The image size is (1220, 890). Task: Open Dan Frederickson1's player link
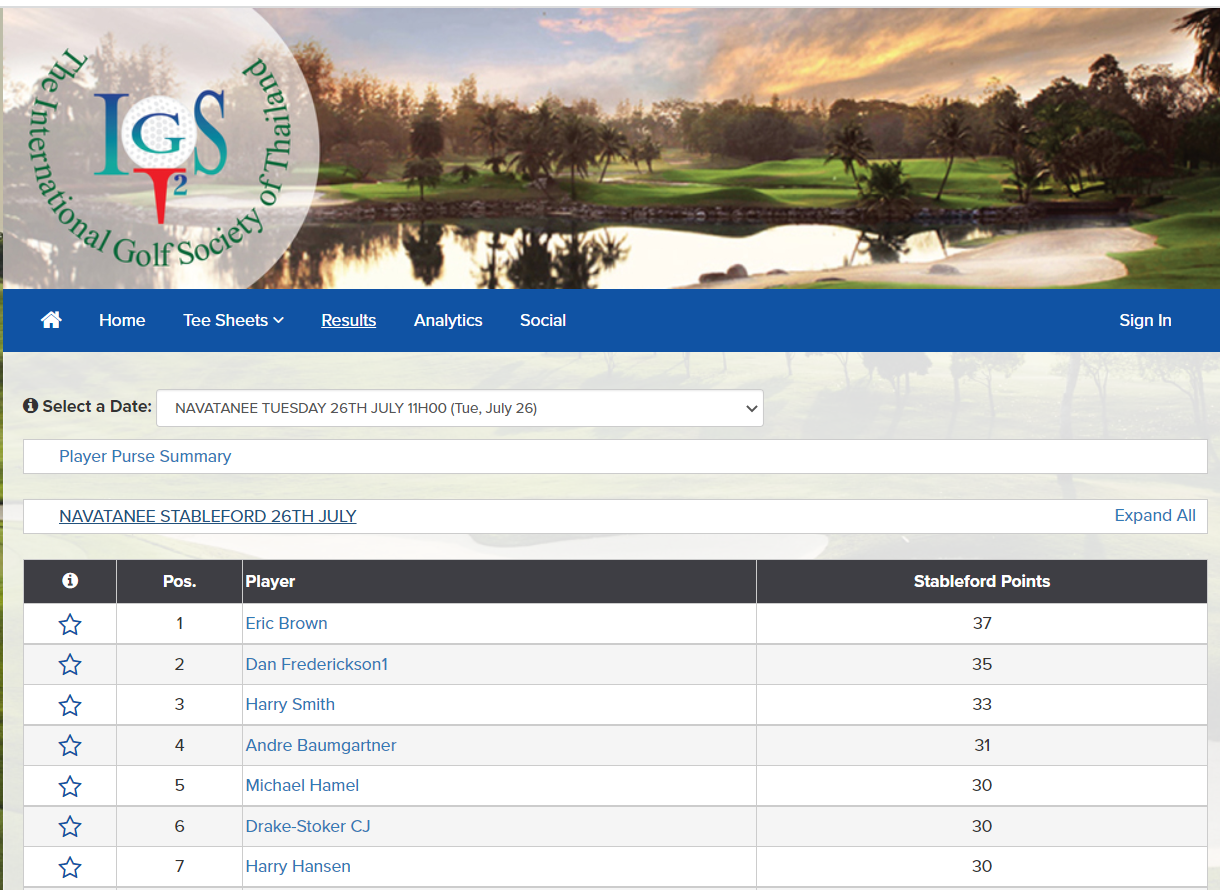tap(317, 664)
